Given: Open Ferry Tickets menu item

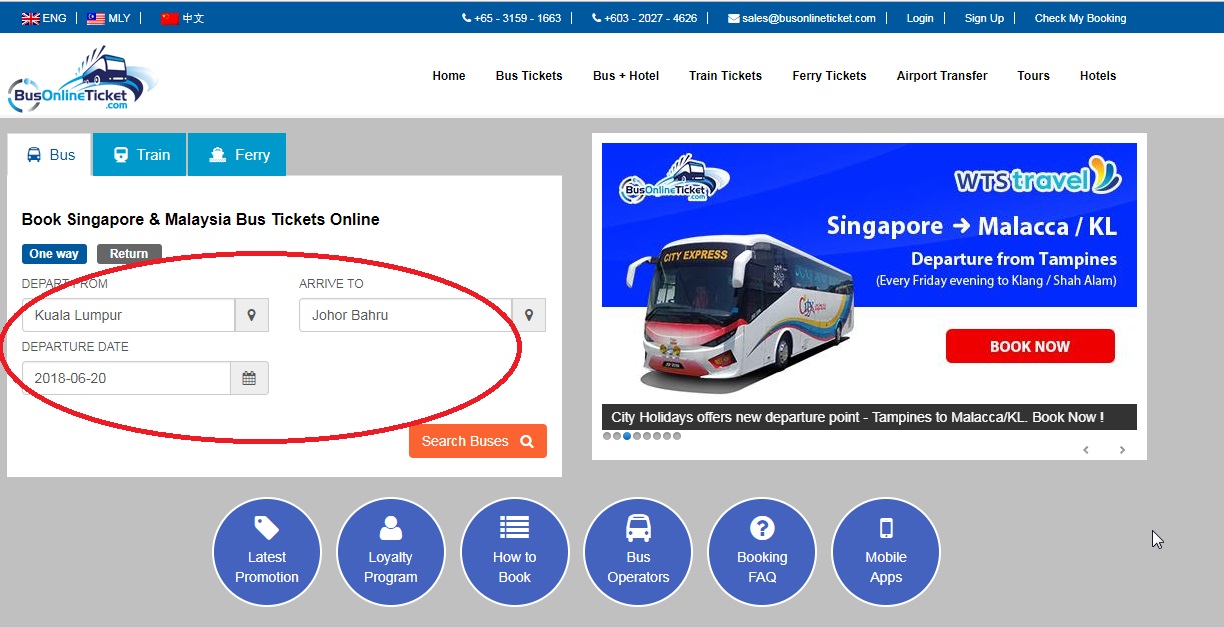Looking at the screenshot, I should coord(829,76).
